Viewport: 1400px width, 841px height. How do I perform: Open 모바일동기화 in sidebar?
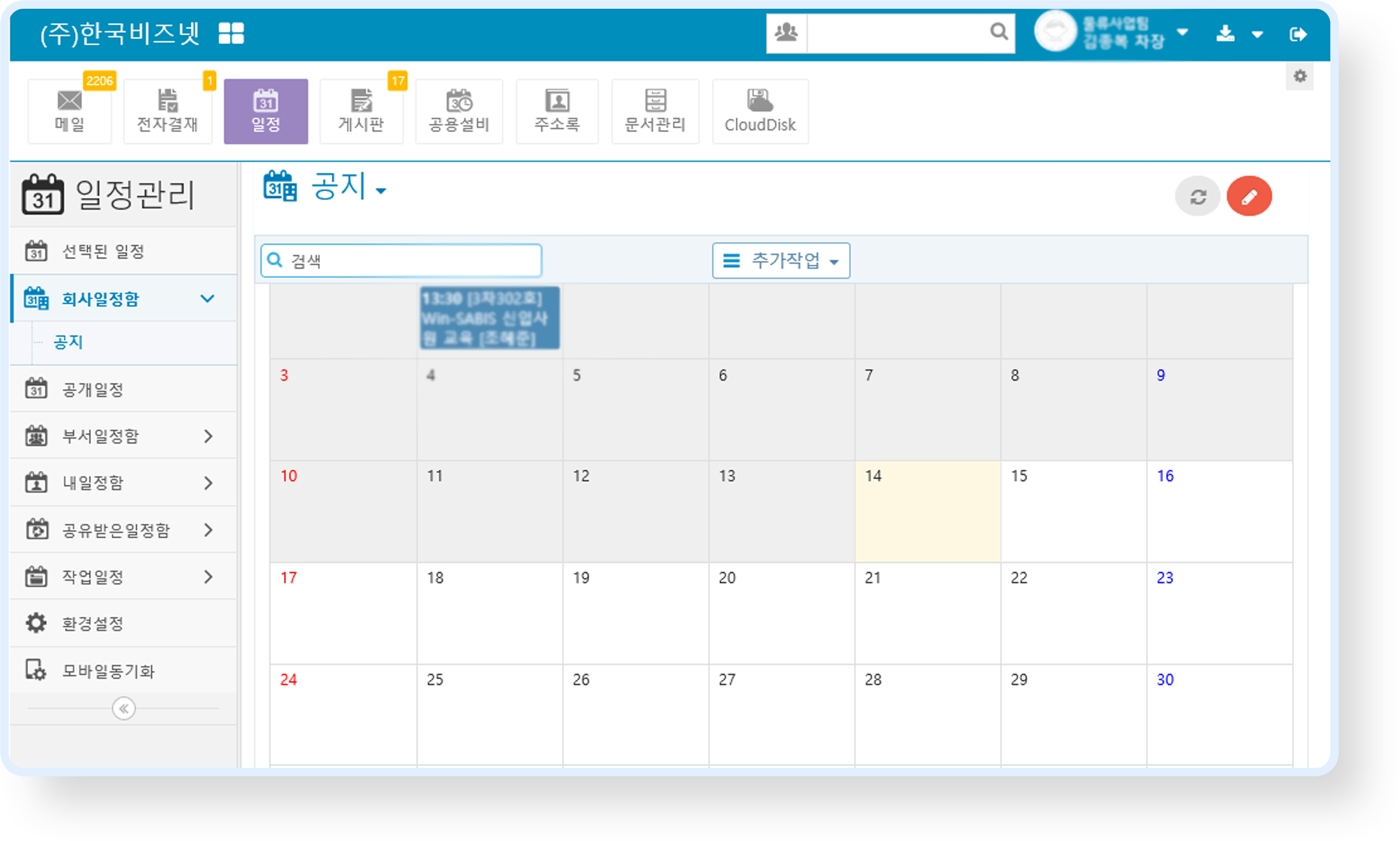(123, 671)
